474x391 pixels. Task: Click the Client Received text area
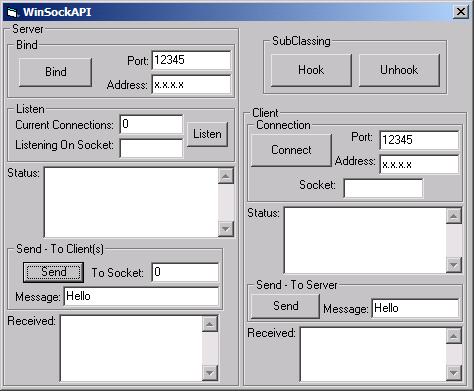coord(373,354)
